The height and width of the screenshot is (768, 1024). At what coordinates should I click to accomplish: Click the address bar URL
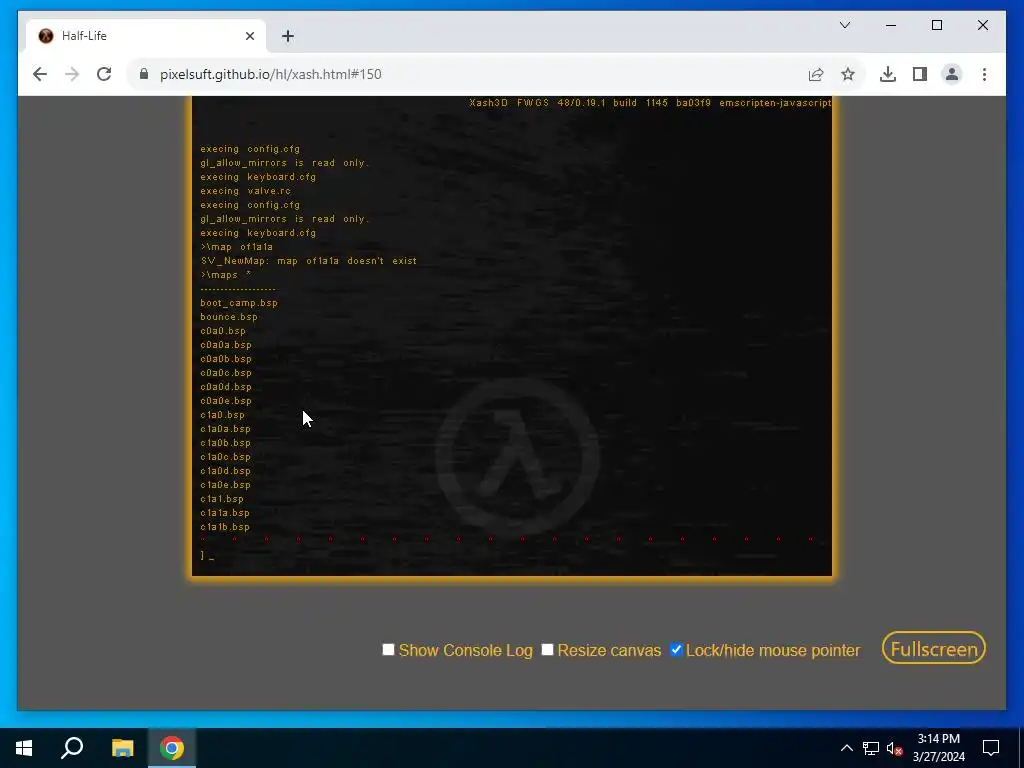click(x=270, y=74)
